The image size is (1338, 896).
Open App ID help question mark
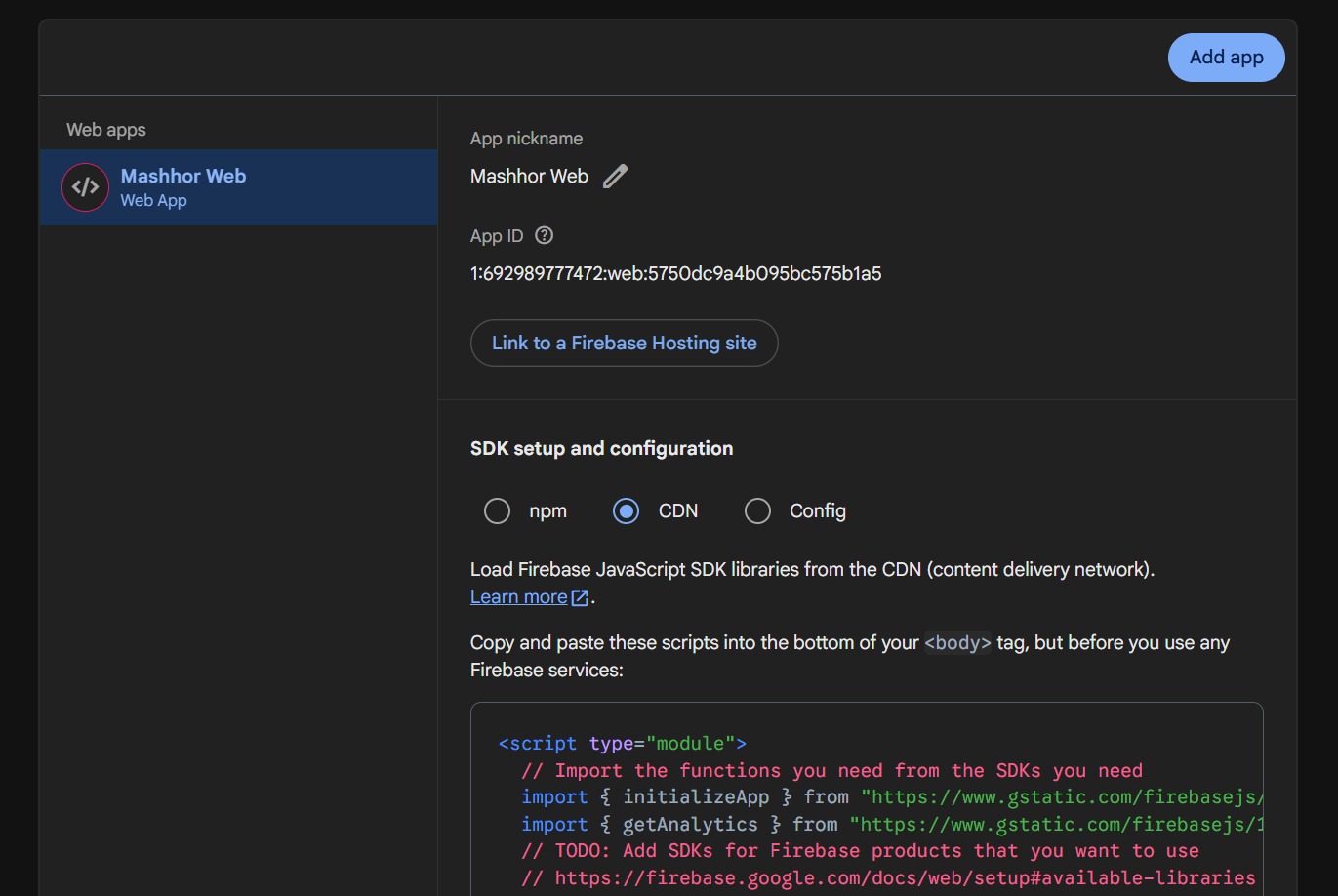[545, 235]
